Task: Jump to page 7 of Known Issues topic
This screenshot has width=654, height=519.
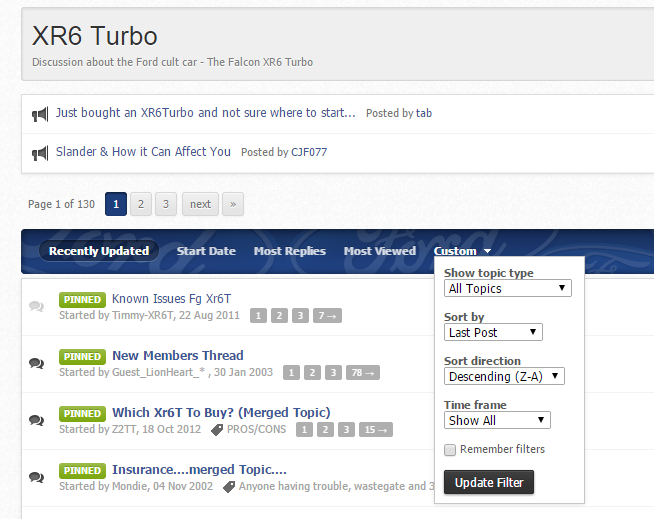Action: [x=327, y=316]
